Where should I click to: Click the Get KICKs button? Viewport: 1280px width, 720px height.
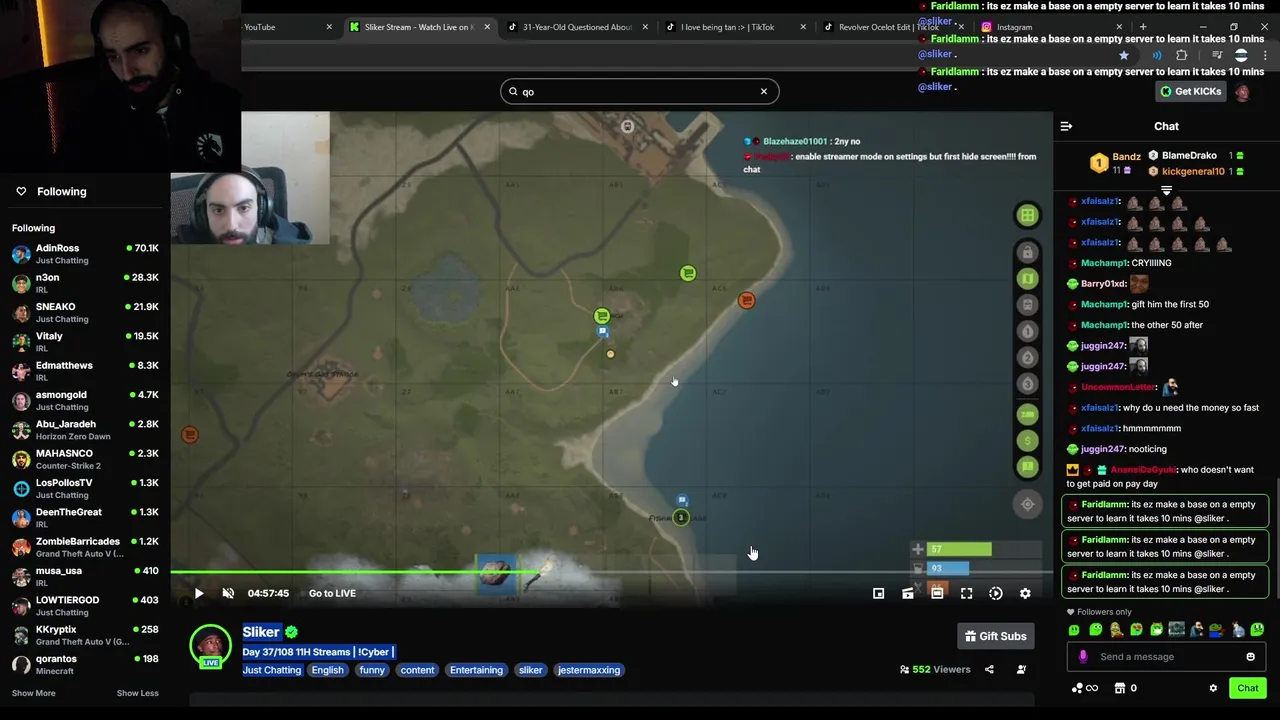tap(1190, 91)
